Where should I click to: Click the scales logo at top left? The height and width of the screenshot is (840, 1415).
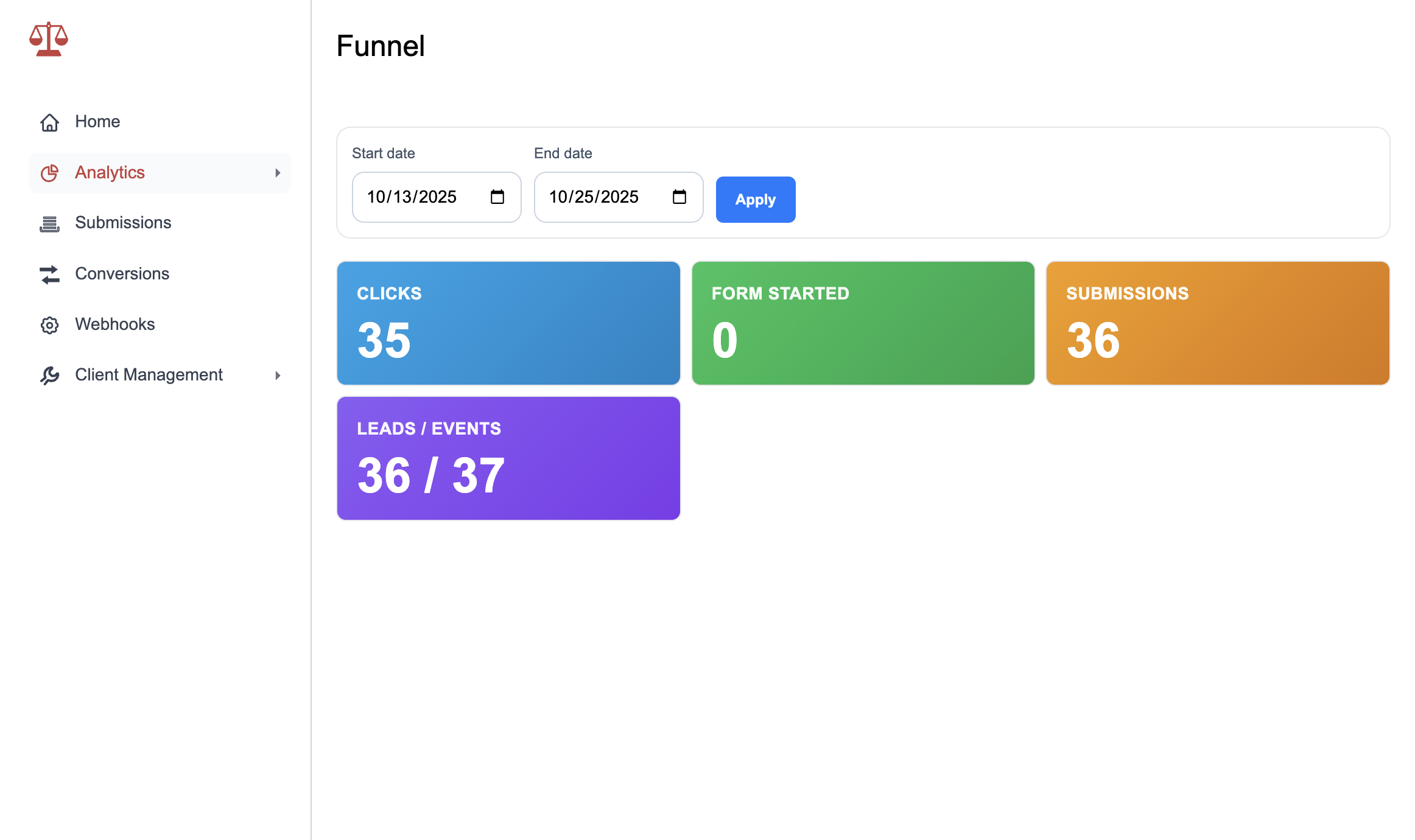[x=48, y=38]
